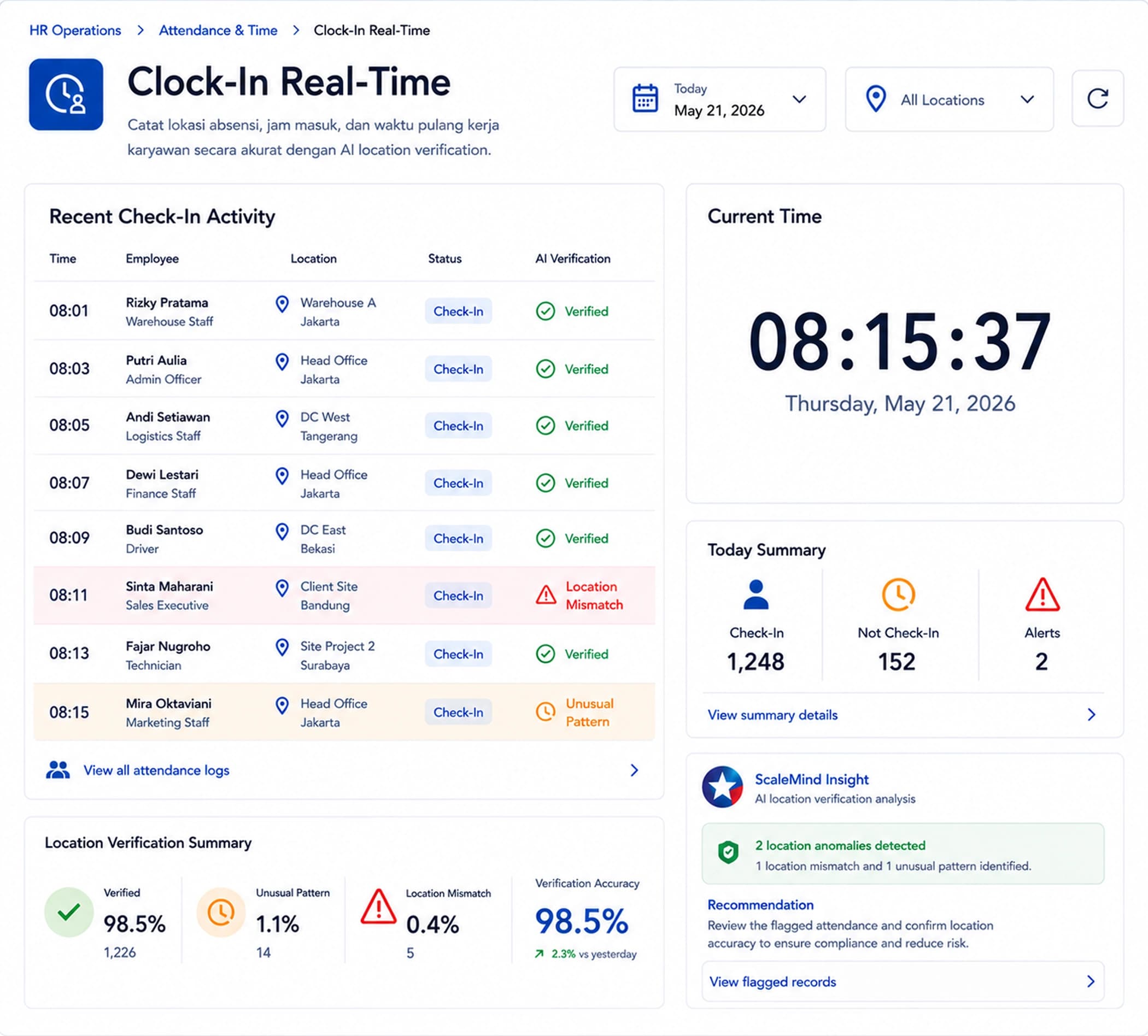The width and height of the screenshot is (1148, 1036).
Task: Open View summary details link
Action: pyautogui.click(x=772, y=715)
